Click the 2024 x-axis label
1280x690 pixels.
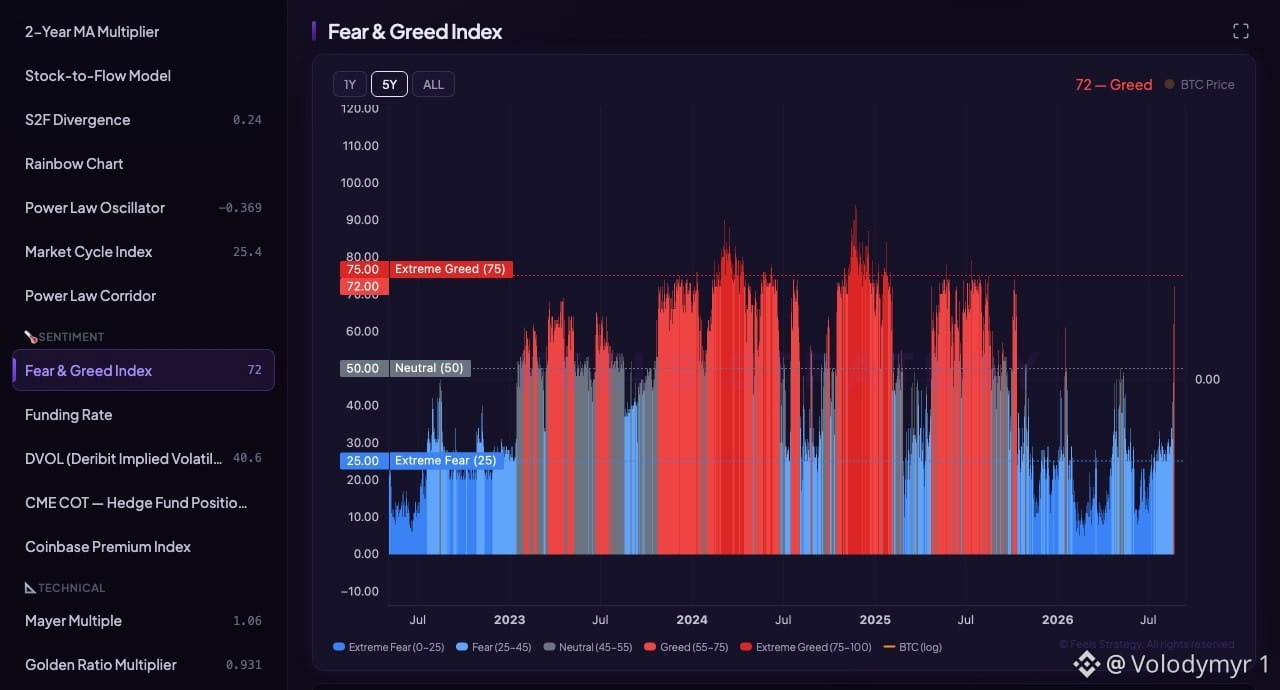692,620
